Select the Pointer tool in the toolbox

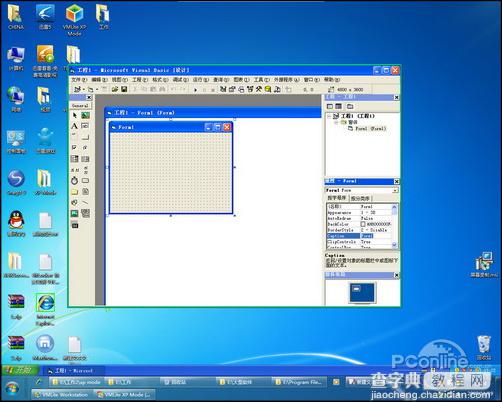click(x=75, y=115)
